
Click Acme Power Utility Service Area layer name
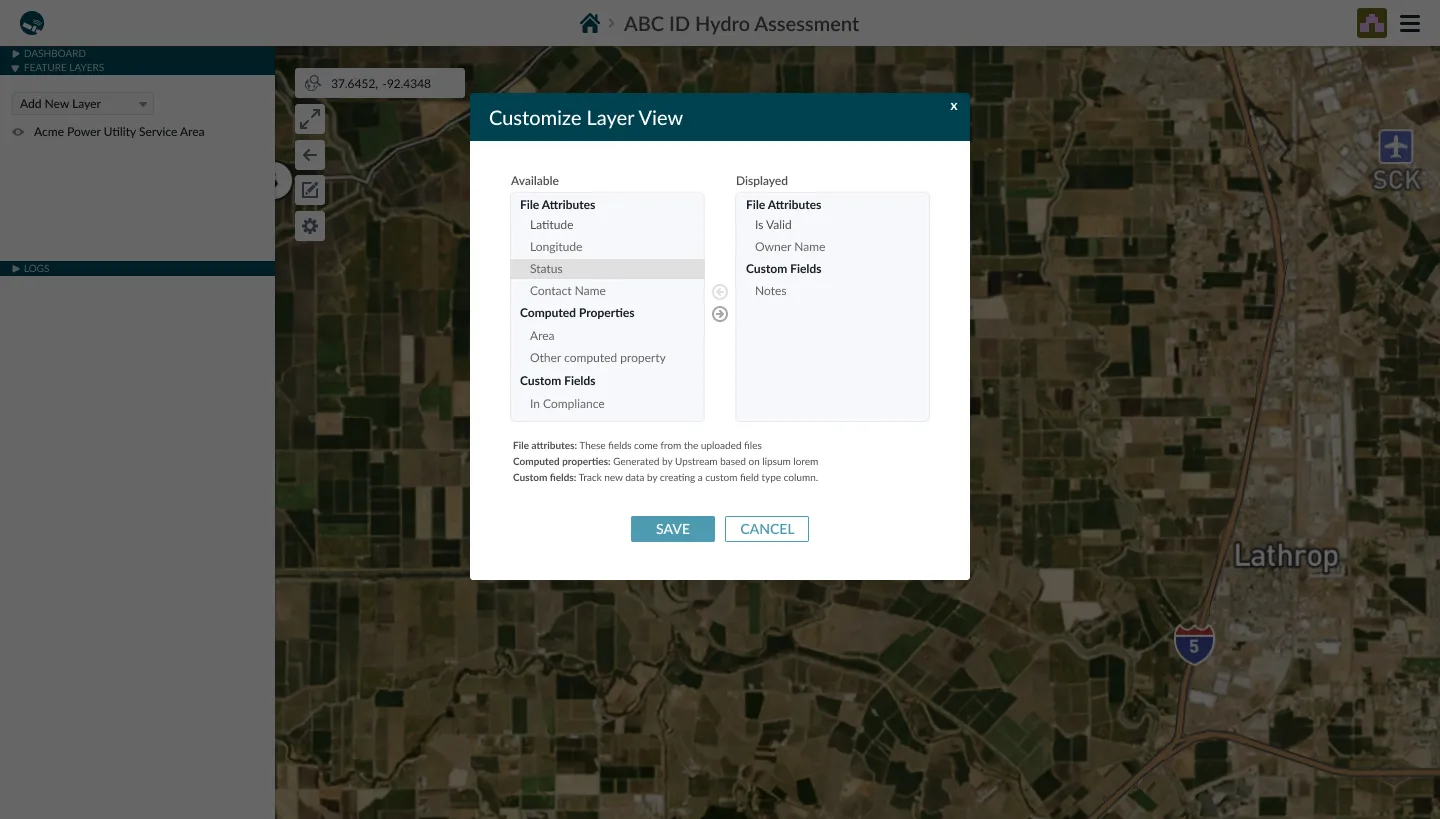(x=119, y=132)
